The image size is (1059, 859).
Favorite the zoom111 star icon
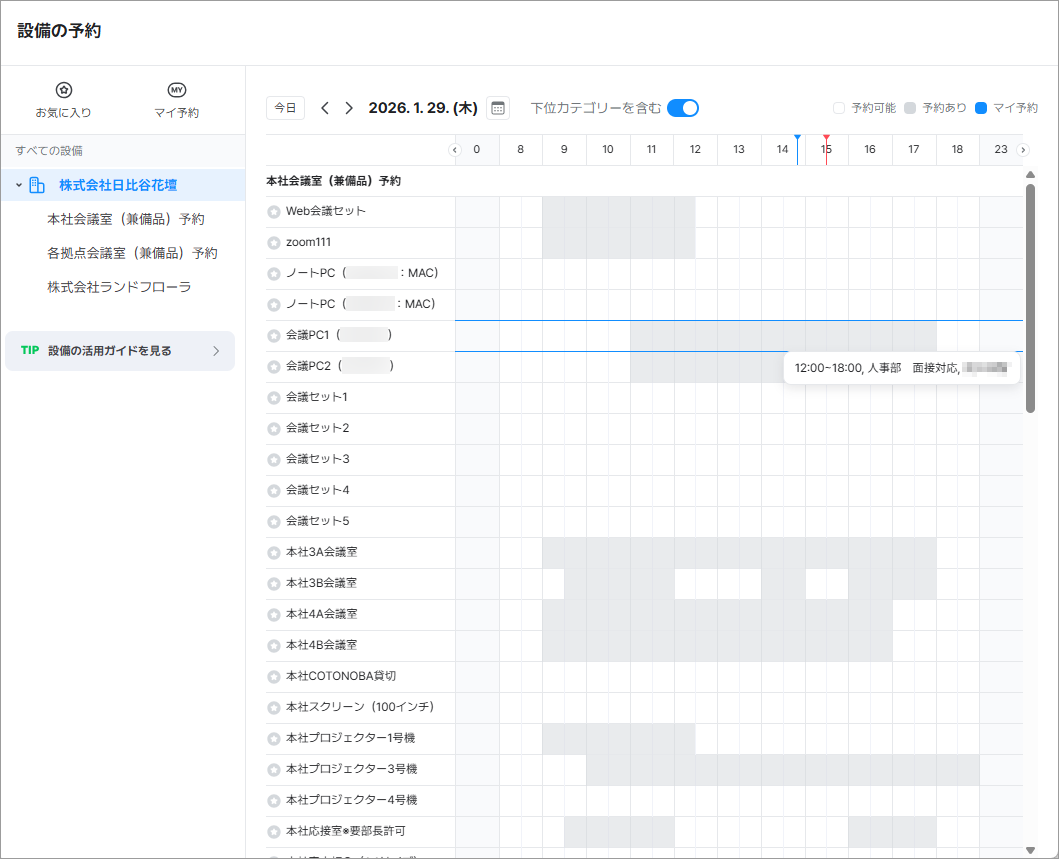point(274,243)
